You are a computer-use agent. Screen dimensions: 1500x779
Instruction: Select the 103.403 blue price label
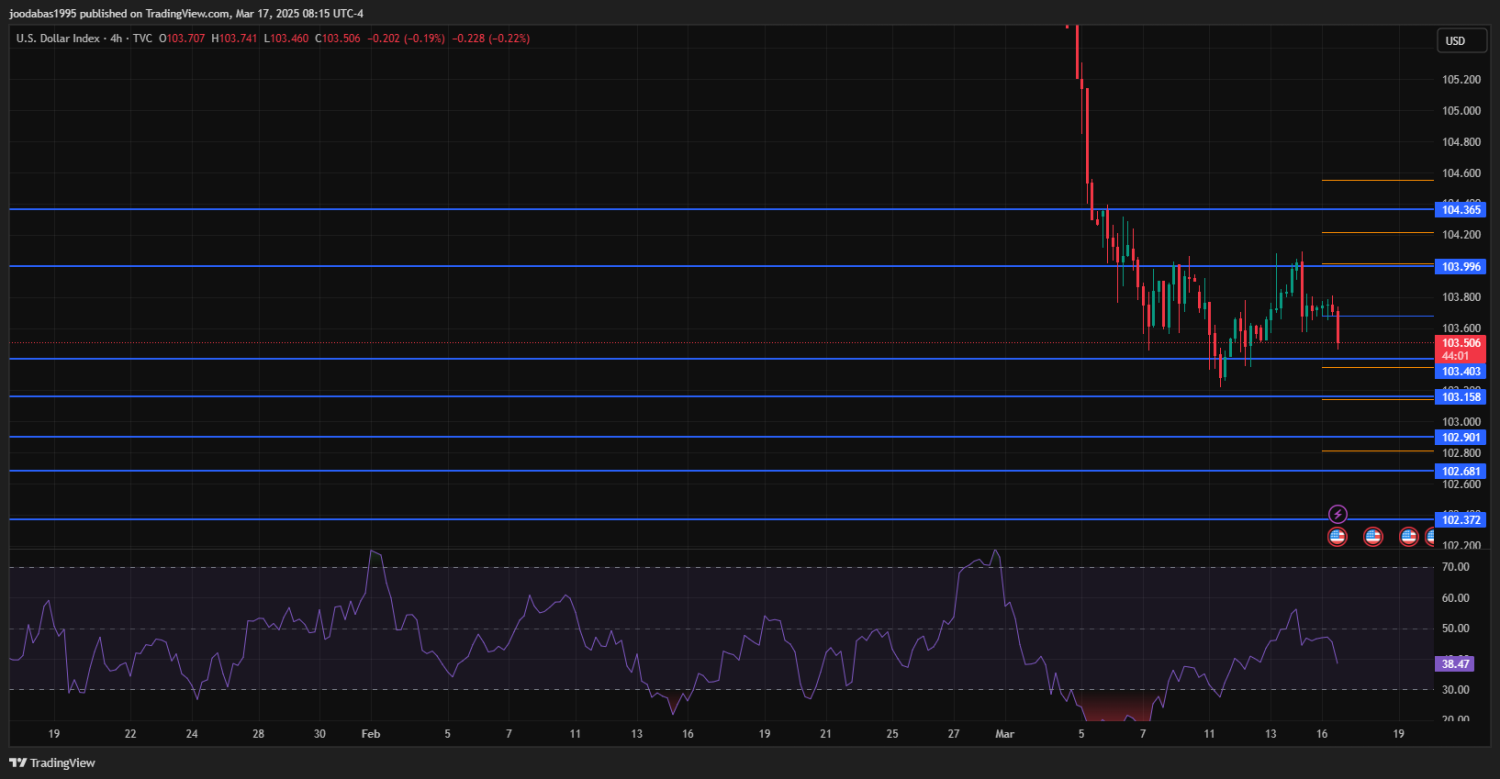pos(1458,371)
